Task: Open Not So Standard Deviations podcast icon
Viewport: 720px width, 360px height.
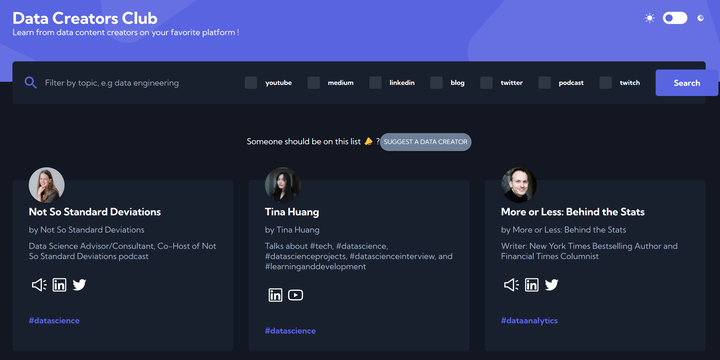Action: coord(39,285)
